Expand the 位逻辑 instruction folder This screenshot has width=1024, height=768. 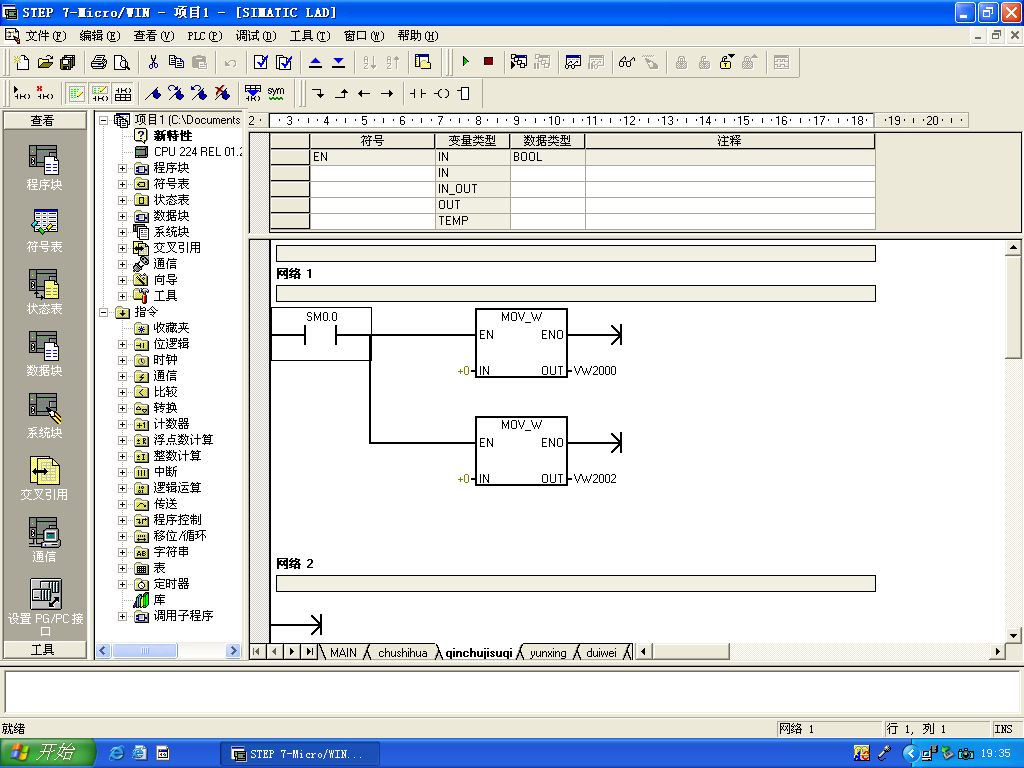pyautogui.click(x=123, y=344)
